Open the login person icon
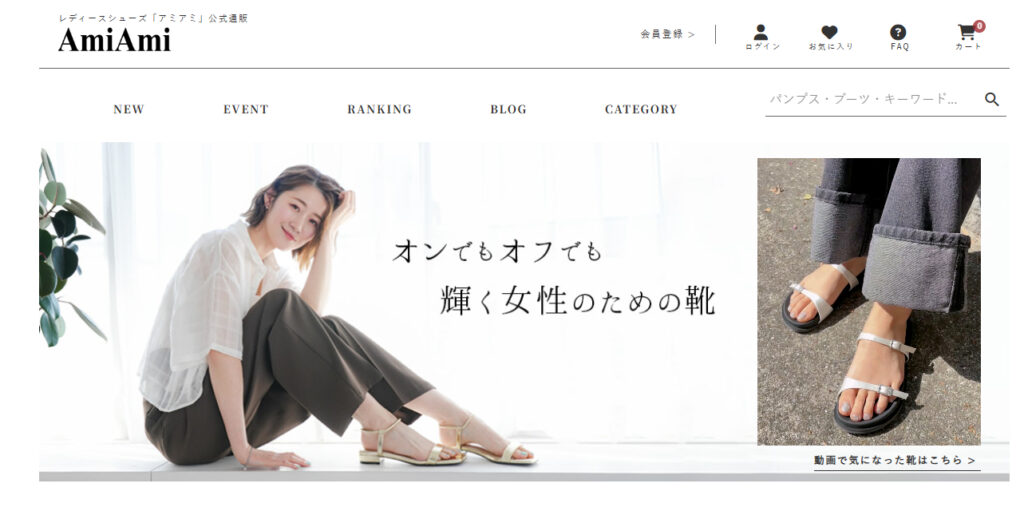Viewport: 1024px width, 523px height. (761, 32)
